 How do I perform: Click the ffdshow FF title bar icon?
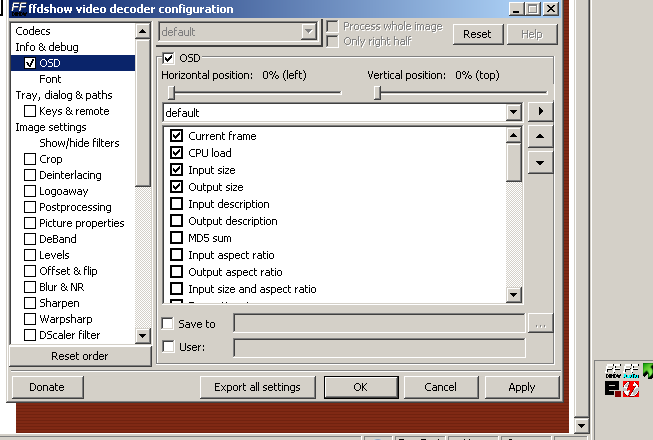pyautogui.click(x=19, y=8)
